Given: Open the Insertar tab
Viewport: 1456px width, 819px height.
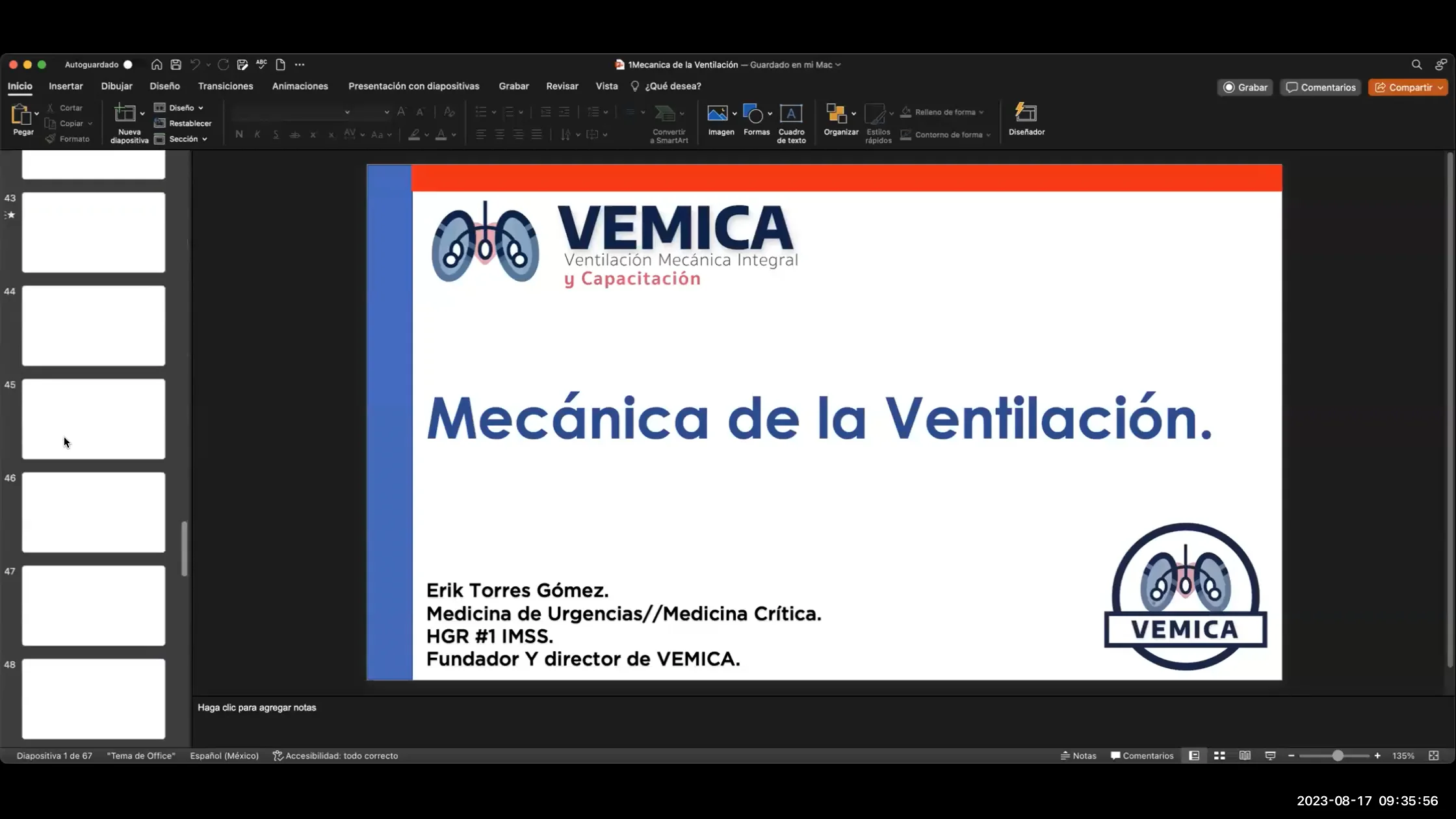Looking at the screenshot, I should (66, 86).
